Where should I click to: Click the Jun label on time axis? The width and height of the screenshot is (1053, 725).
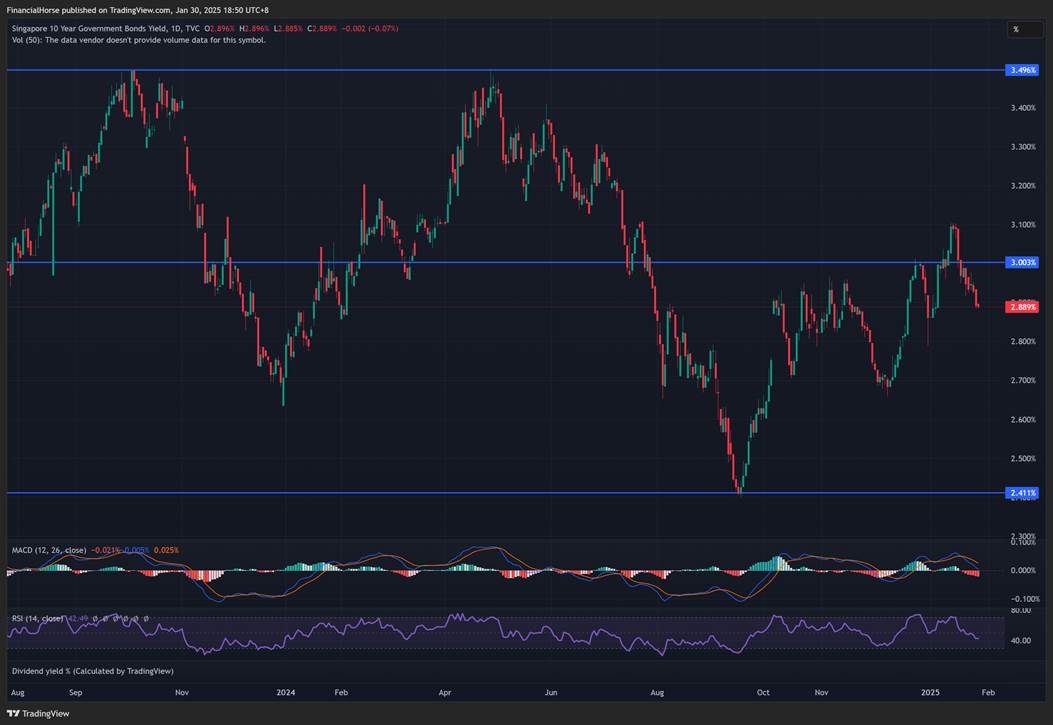point(551,693)
